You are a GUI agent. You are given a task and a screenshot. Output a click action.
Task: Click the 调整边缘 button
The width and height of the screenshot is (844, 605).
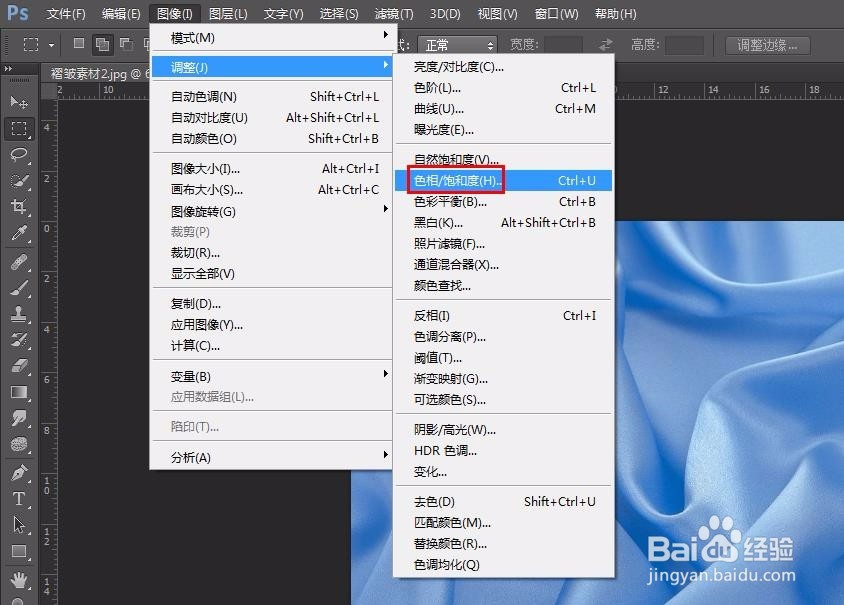[767, 44]
